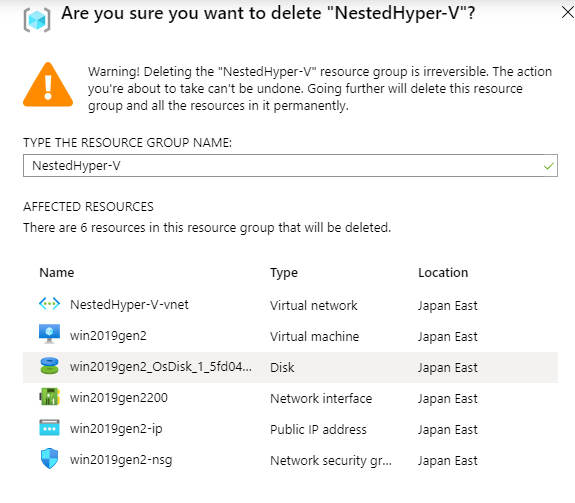Click the resource group name text field
Screen dimensions: 575x503
click(290, 166)
